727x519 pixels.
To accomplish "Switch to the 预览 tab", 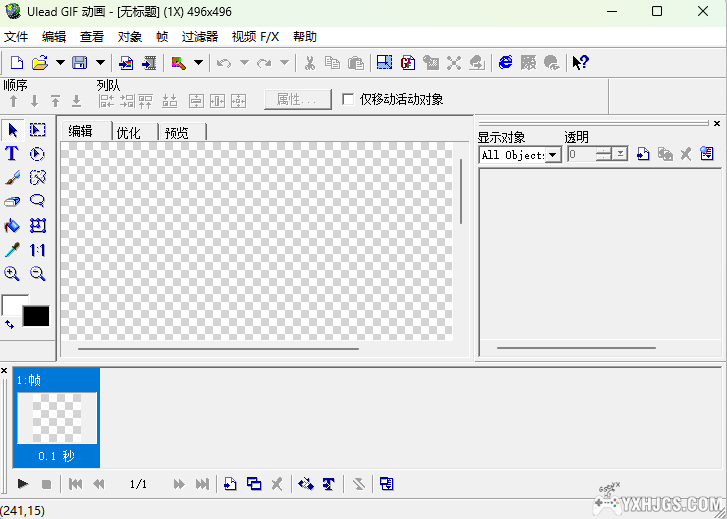I will [182, 133].
